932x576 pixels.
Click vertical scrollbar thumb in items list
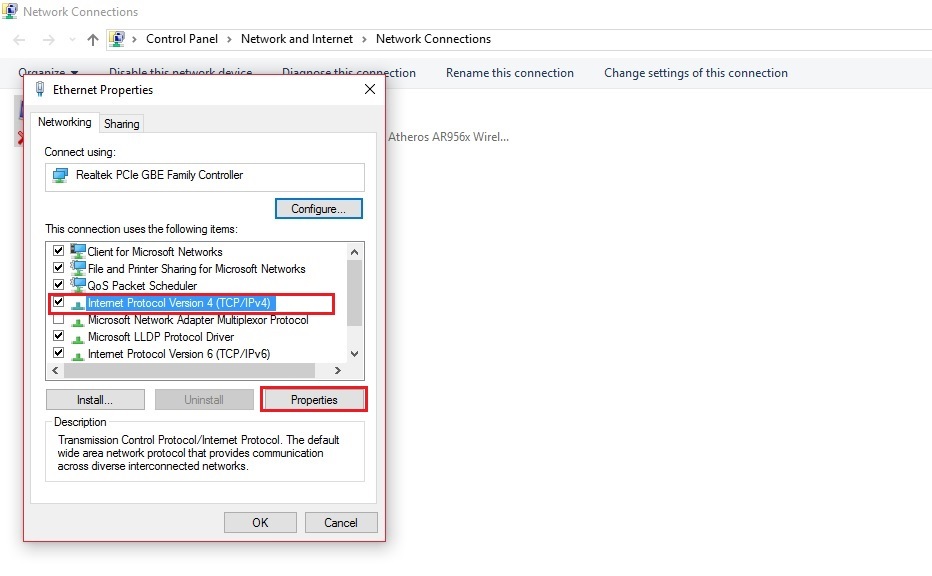[355, 293]
